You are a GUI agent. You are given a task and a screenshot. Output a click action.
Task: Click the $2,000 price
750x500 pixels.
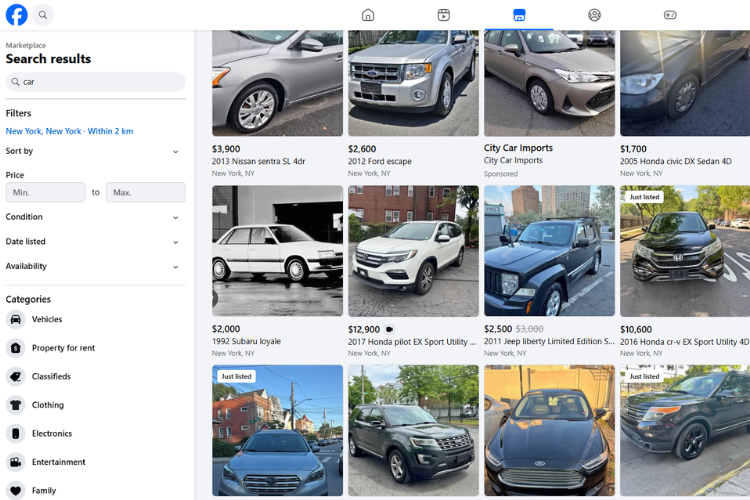(x=226, y=329)
